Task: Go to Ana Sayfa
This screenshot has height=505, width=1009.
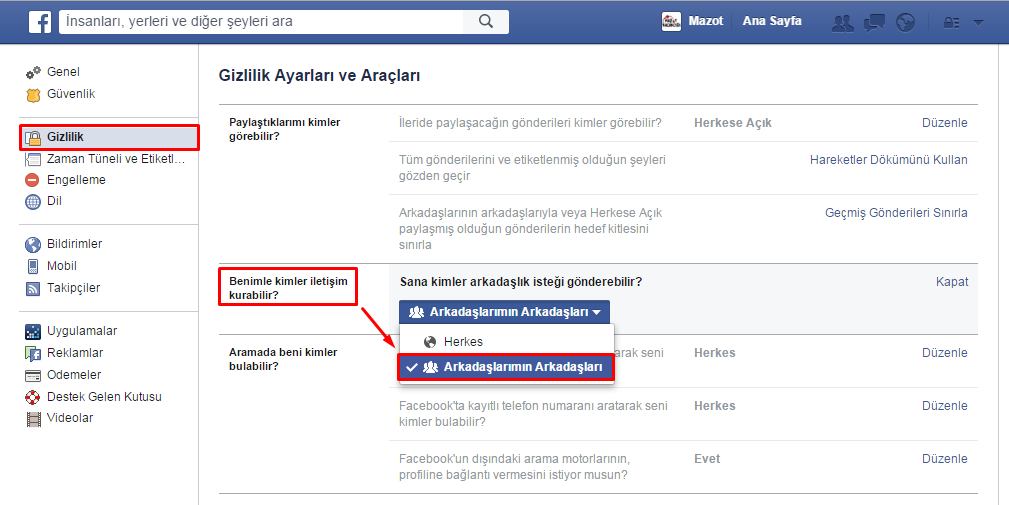Action: pyautogui.click(x=771, y=21)
